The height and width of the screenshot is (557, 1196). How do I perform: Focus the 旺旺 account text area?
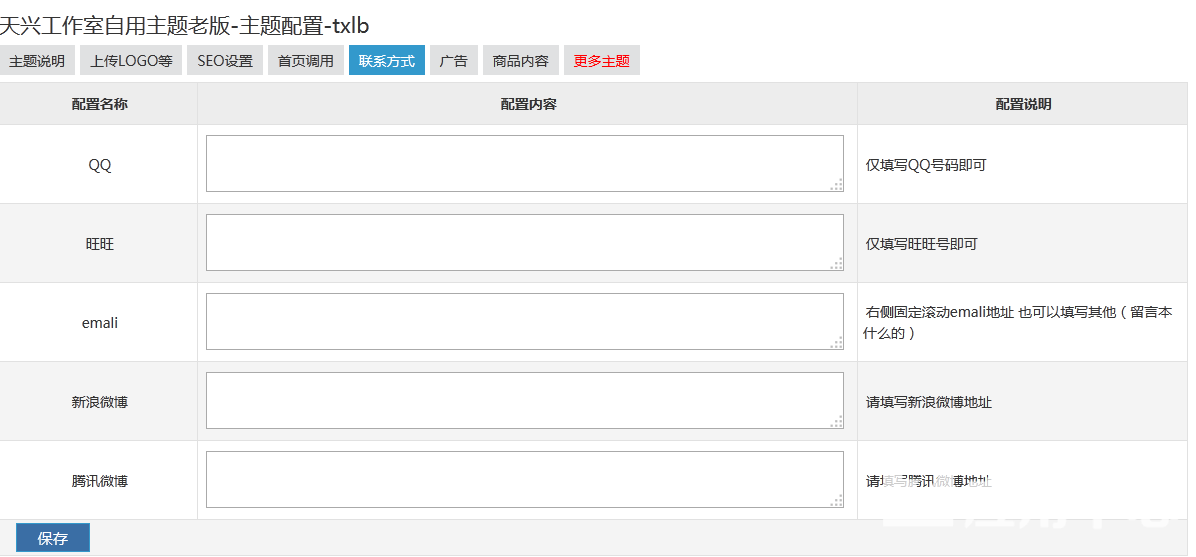525,243
